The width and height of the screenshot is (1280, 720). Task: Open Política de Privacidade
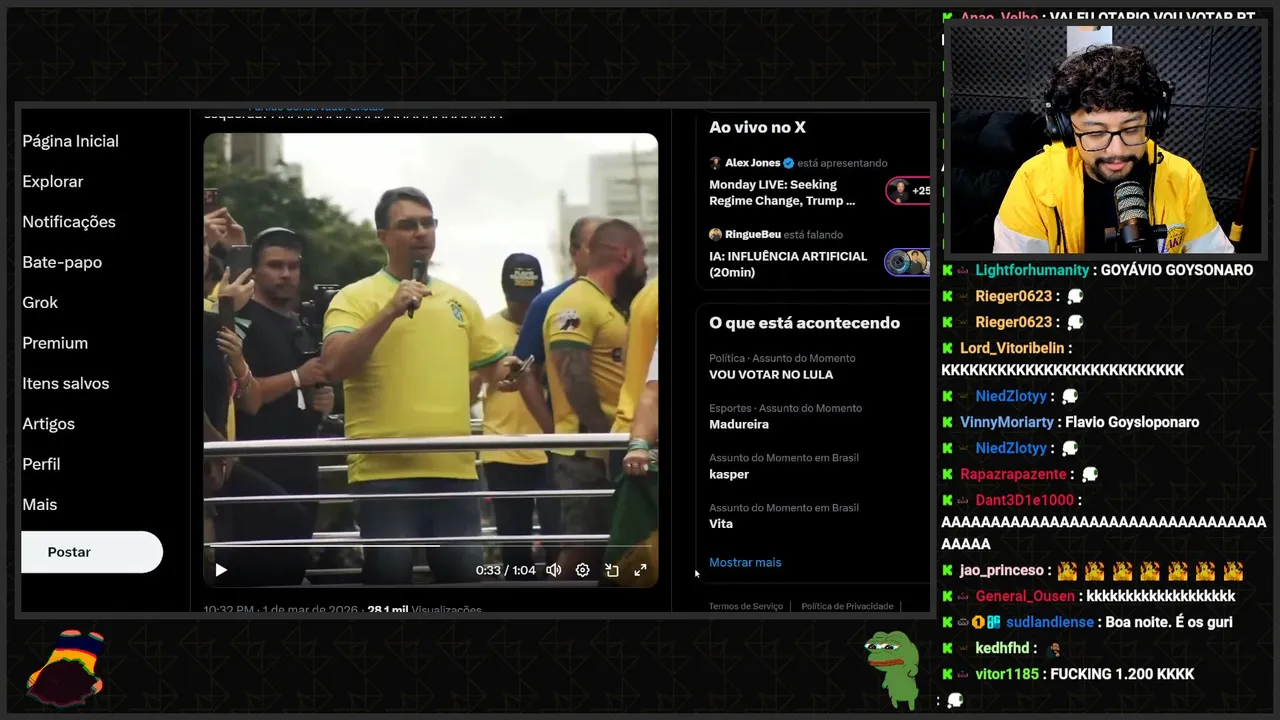[847, 606]
